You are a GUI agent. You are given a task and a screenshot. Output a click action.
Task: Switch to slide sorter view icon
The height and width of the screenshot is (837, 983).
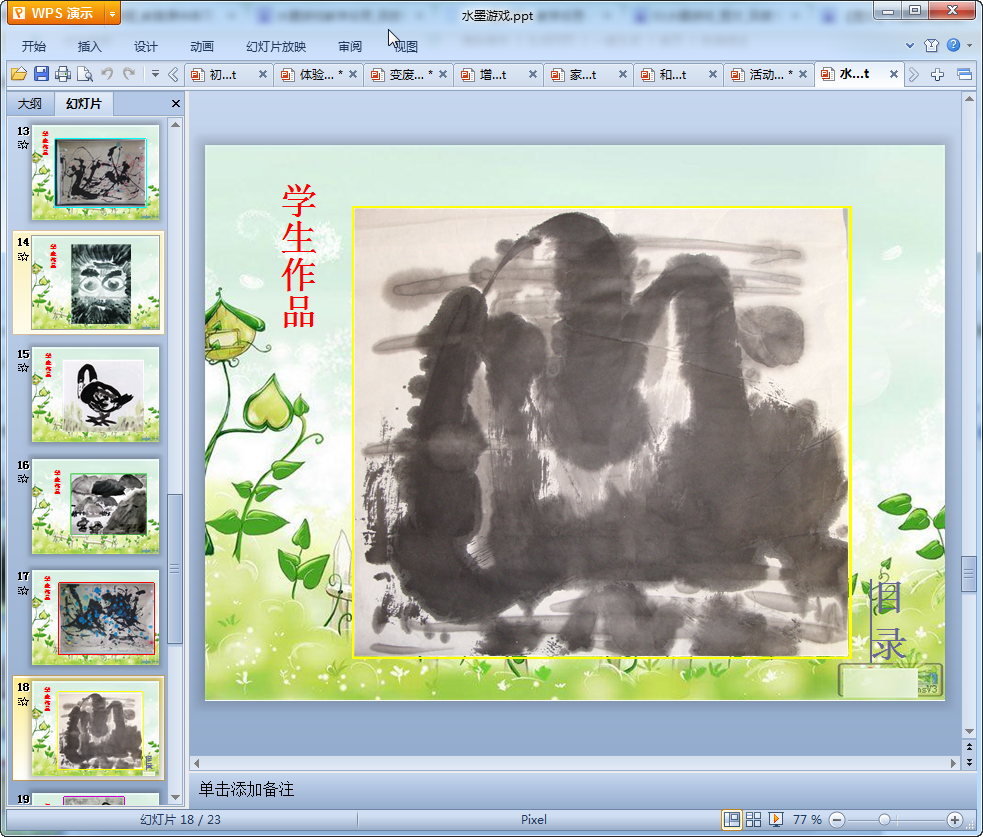point(754,819)
